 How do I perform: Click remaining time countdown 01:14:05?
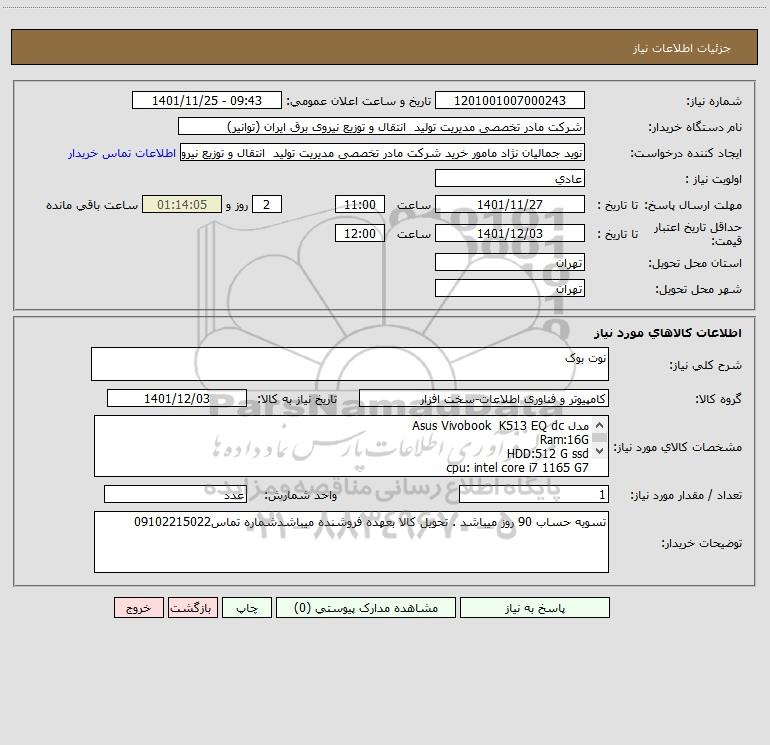pos(182,204)
